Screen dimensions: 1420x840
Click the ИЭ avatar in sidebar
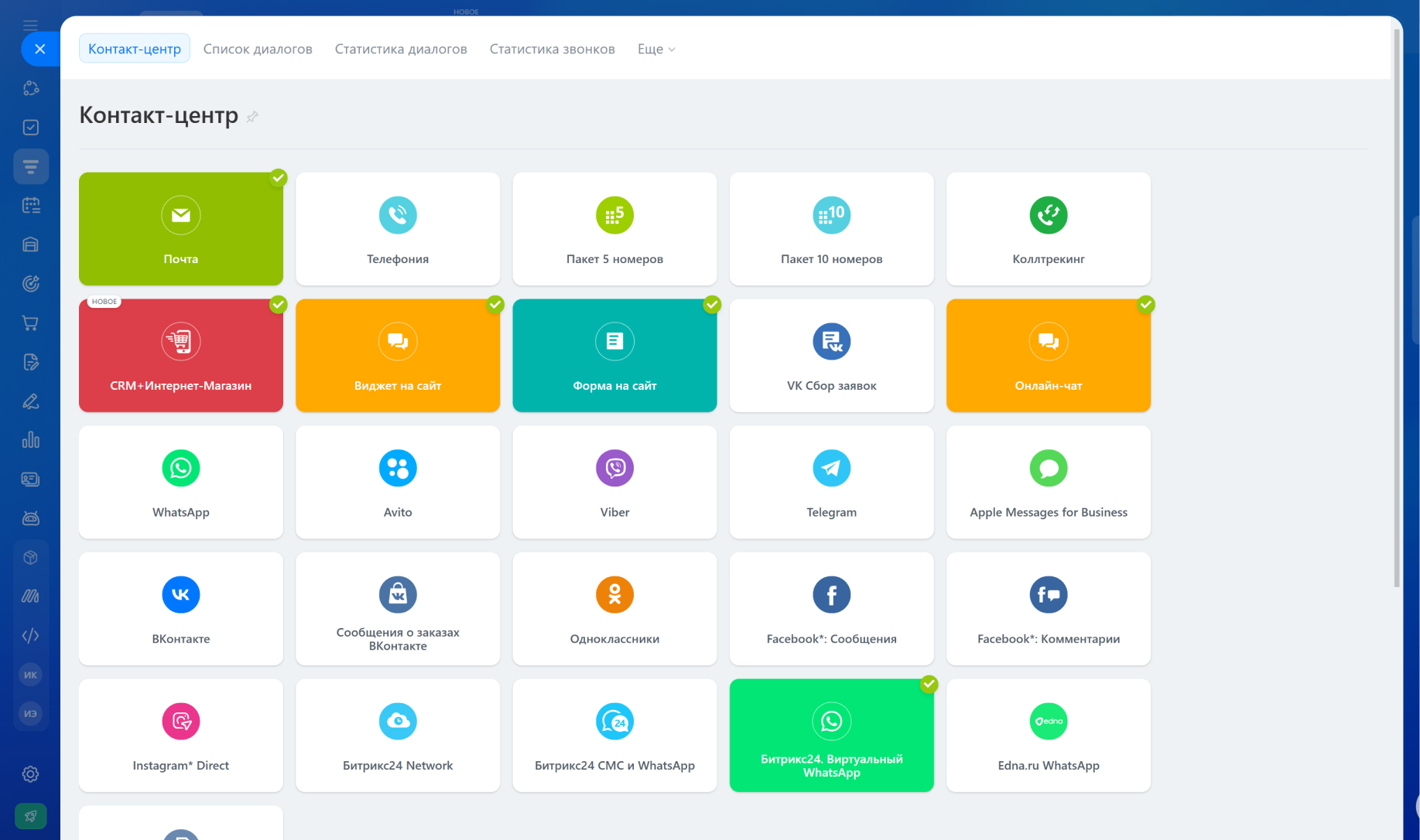point(30,713)
